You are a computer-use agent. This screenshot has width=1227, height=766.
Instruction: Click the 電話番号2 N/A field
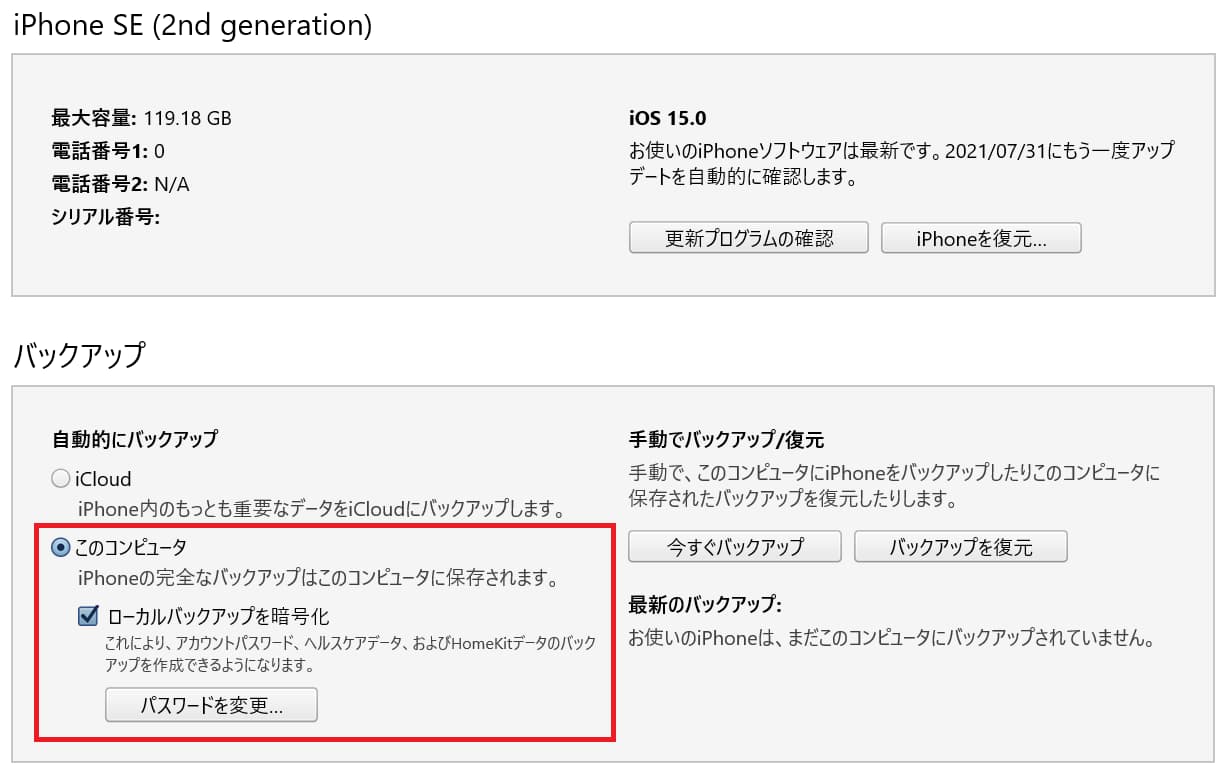(120, 184)
